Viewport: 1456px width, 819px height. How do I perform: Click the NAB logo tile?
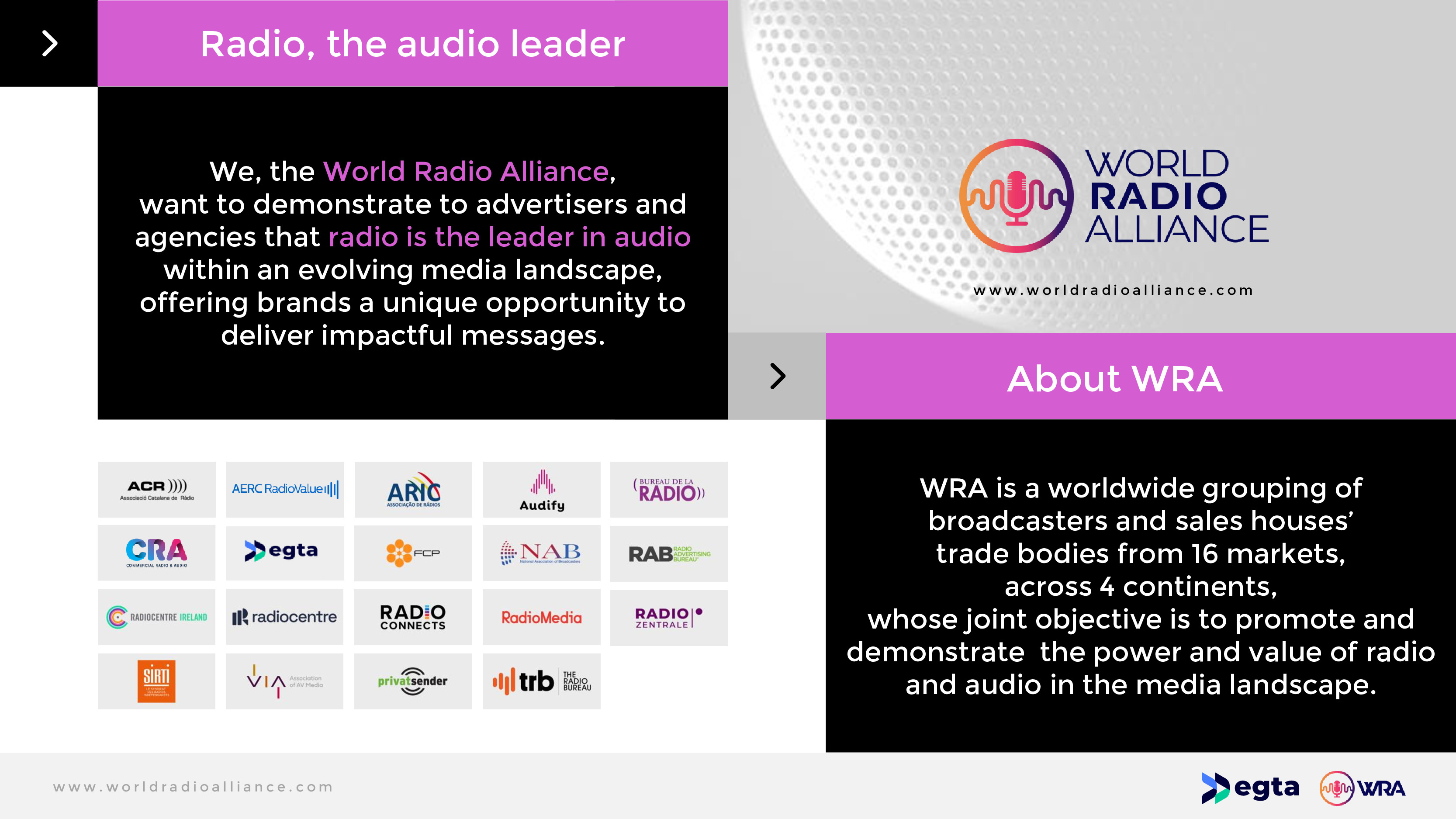[542, 553]
